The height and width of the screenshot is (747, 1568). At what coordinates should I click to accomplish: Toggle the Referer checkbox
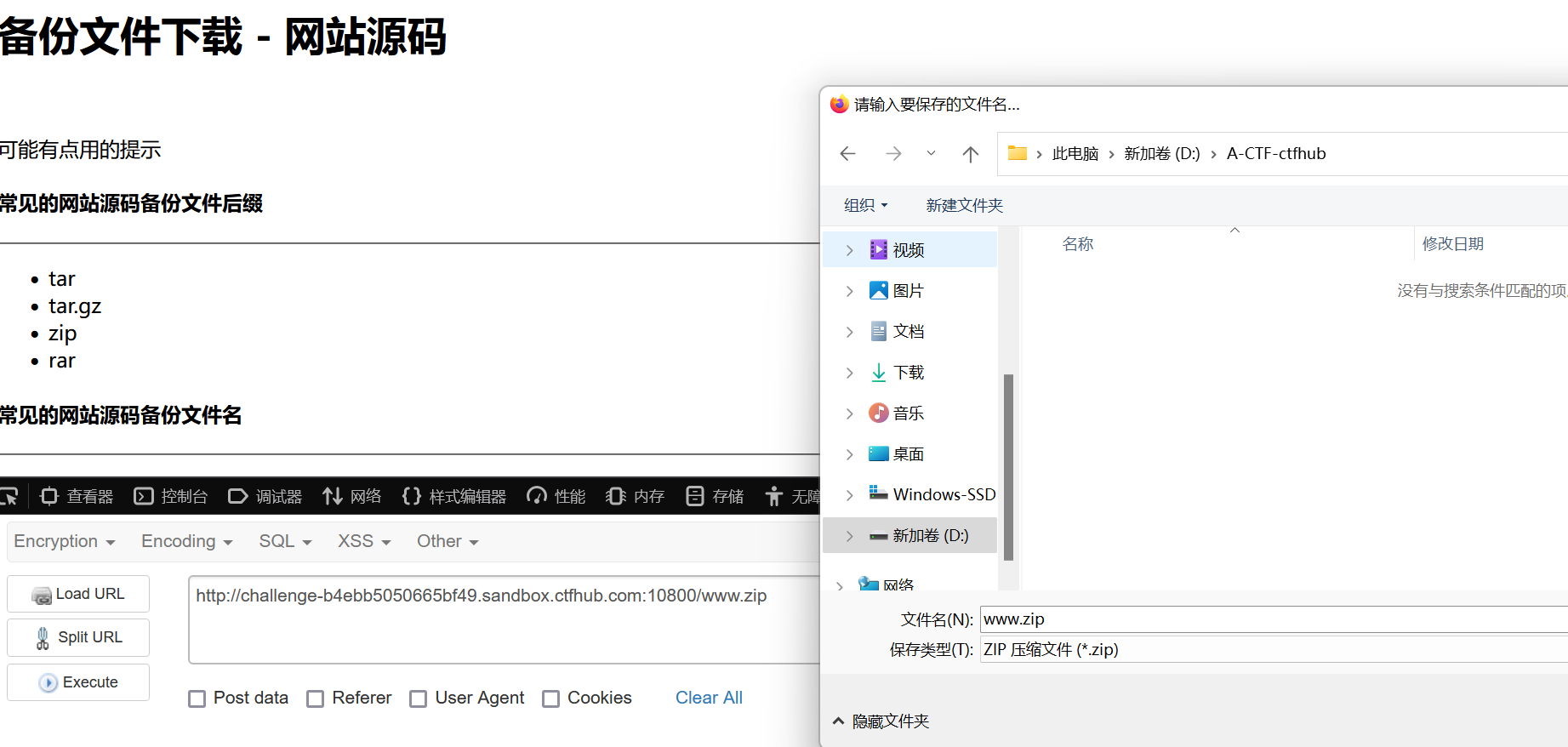pyautogui.click(x=316, y=699)
